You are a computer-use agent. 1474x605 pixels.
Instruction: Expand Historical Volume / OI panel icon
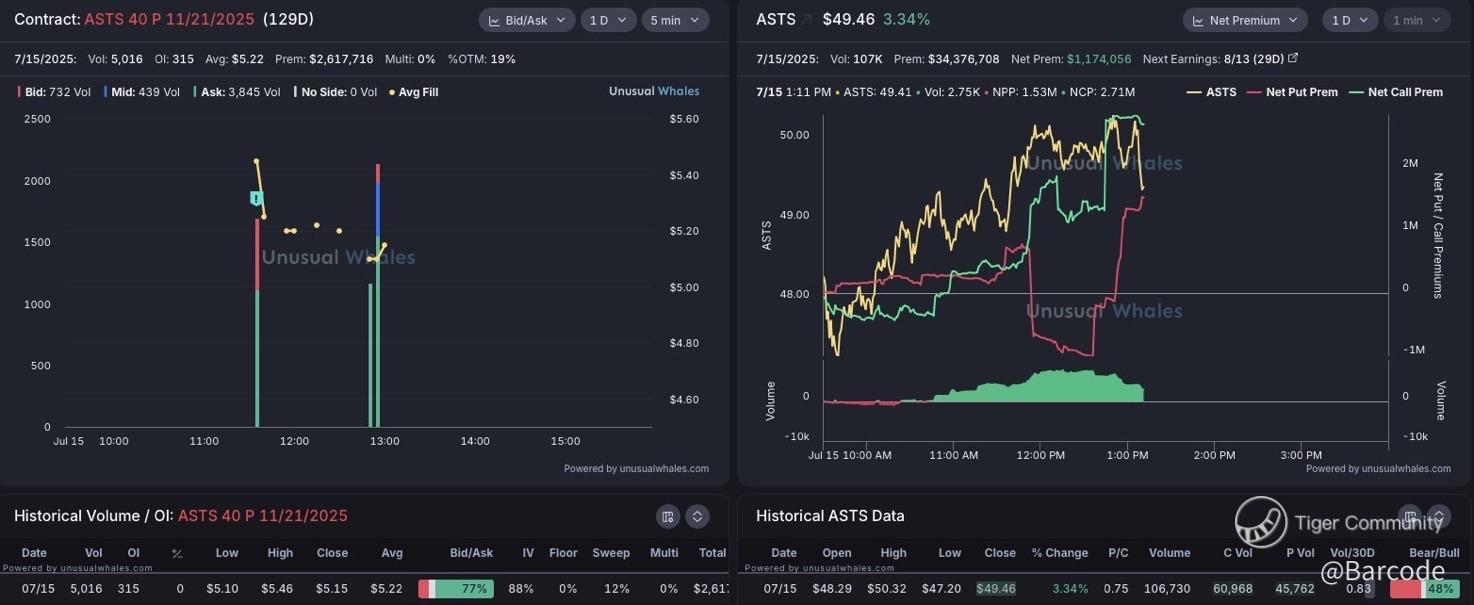697,516
